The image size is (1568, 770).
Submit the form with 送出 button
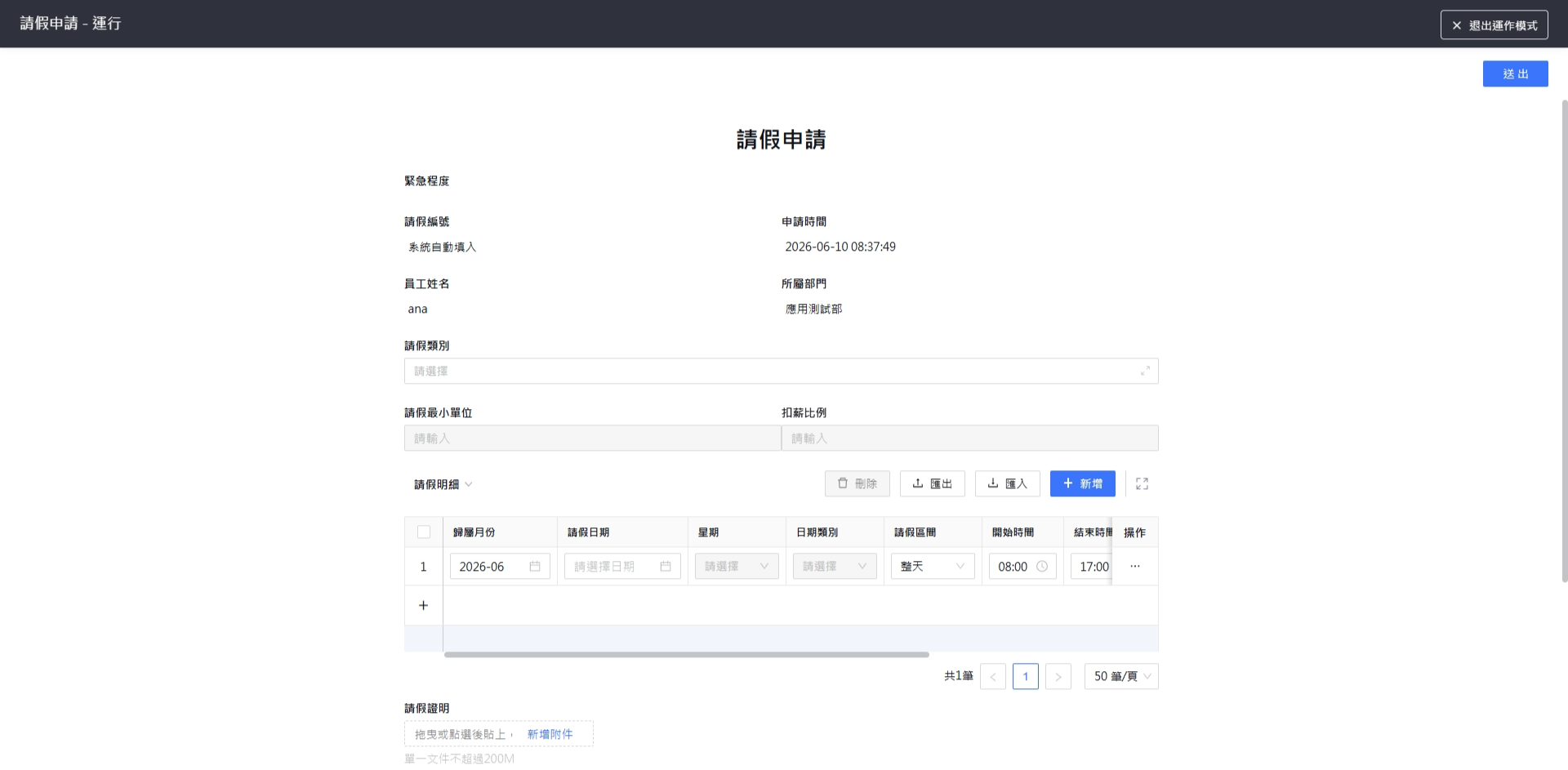pyautogui.click(x=1515, y=73)
